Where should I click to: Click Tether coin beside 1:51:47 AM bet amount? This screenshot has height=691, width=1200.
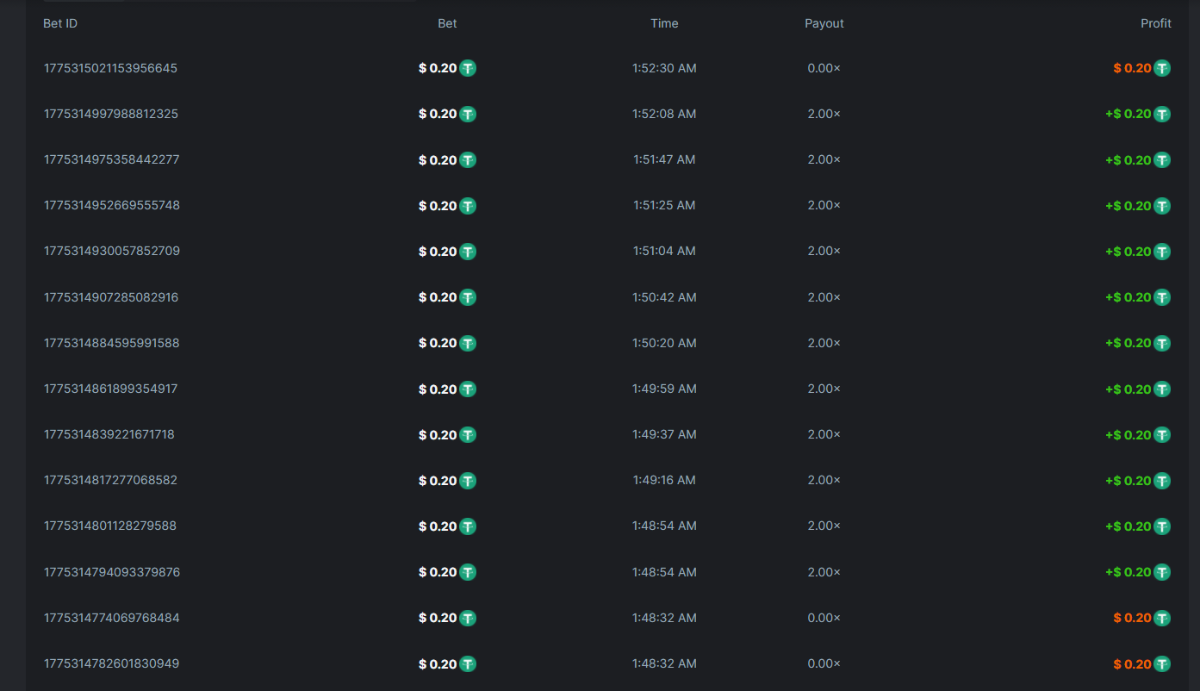468,160
